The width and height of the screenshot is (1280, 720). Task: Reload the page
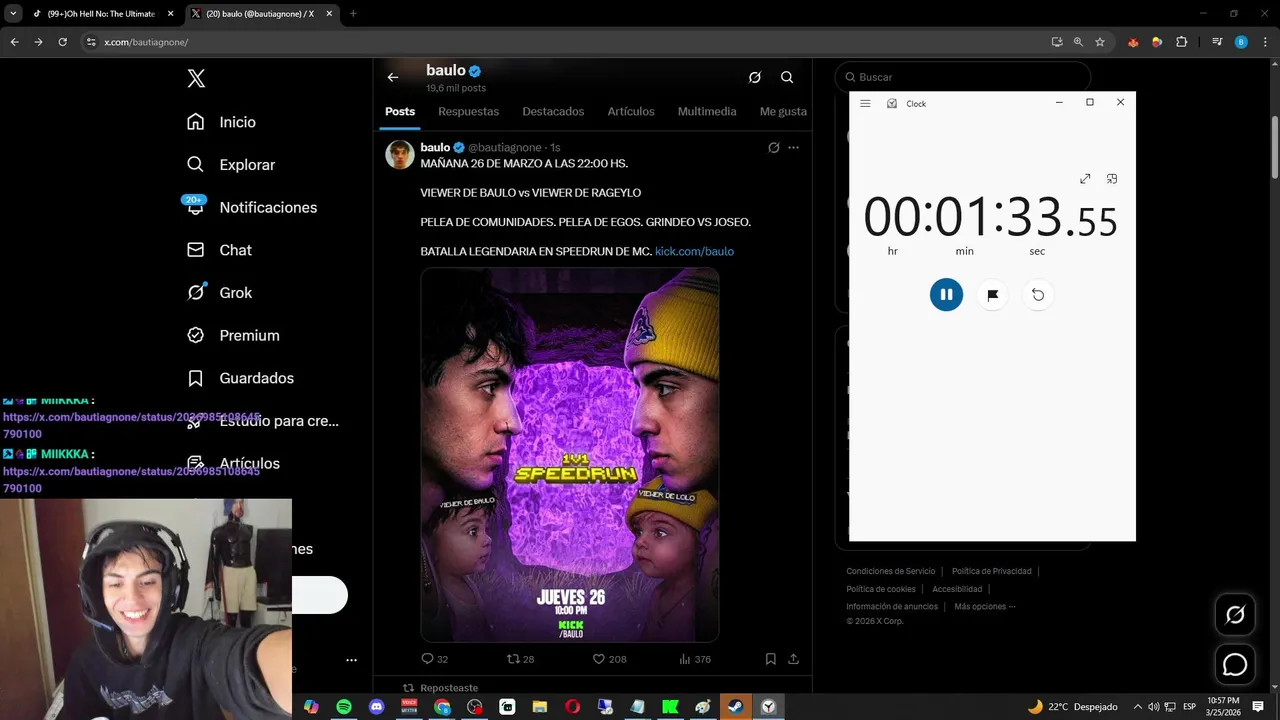tap(62, 42)
